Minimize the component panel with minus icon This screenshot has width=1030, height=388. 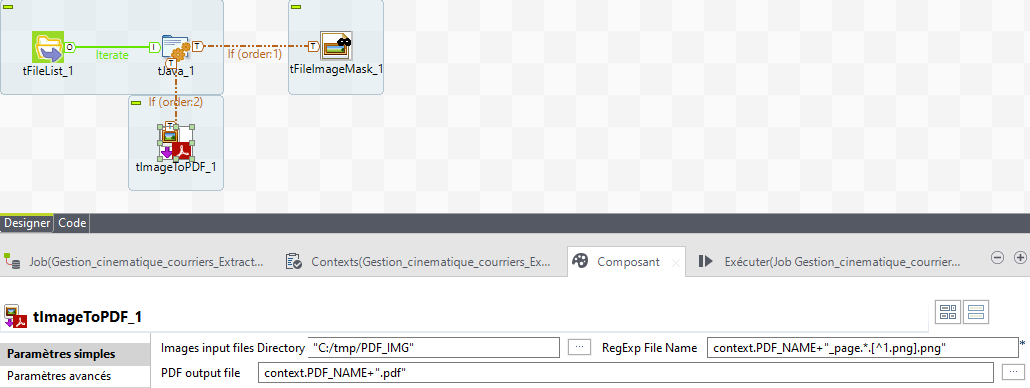point(997,257)
